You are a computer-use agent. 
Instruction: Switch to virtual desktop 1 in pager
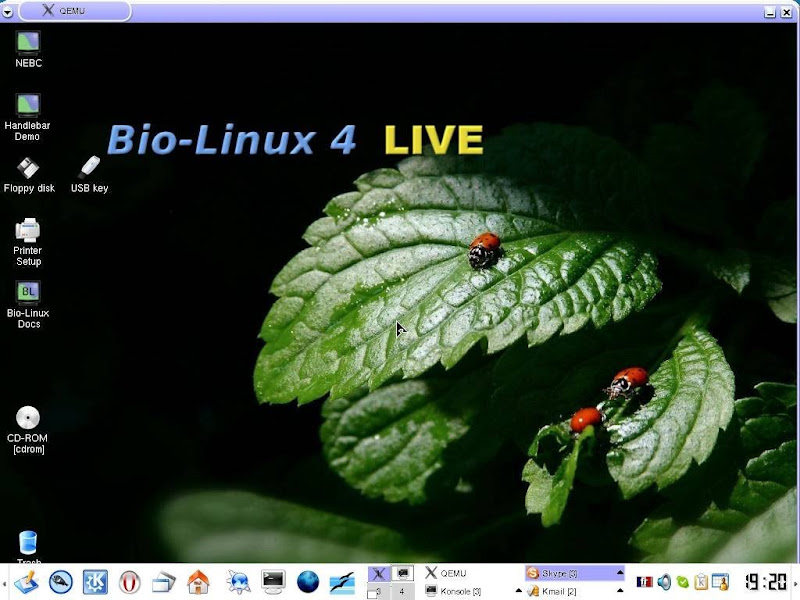pyautogui.click(x=379, y=573)
